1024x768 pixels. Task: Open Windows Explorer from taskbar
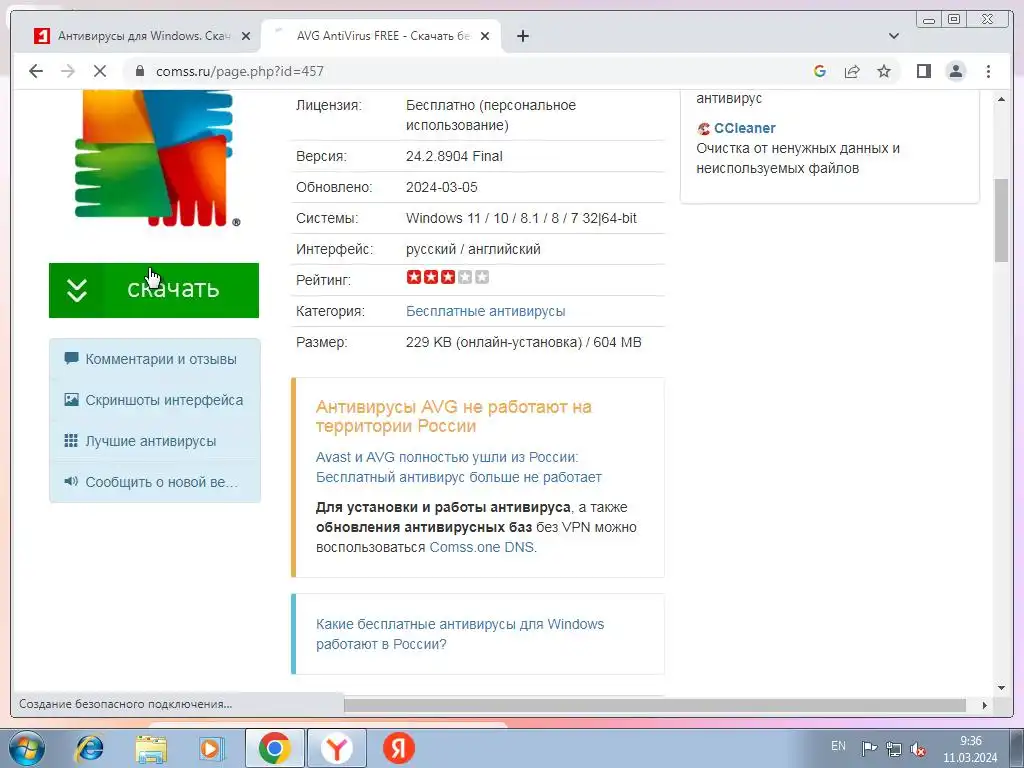coord(151,748)
